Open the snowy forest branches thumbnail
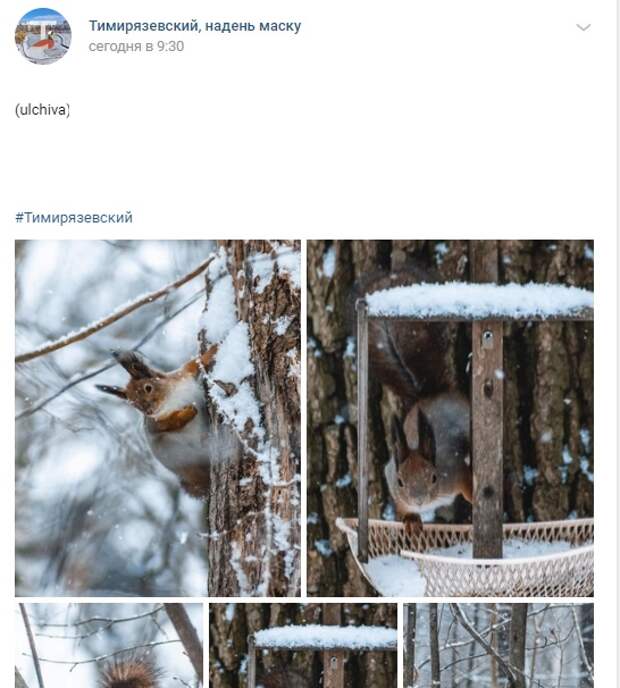This screenshot has height=688, width=620. point(498,645)
